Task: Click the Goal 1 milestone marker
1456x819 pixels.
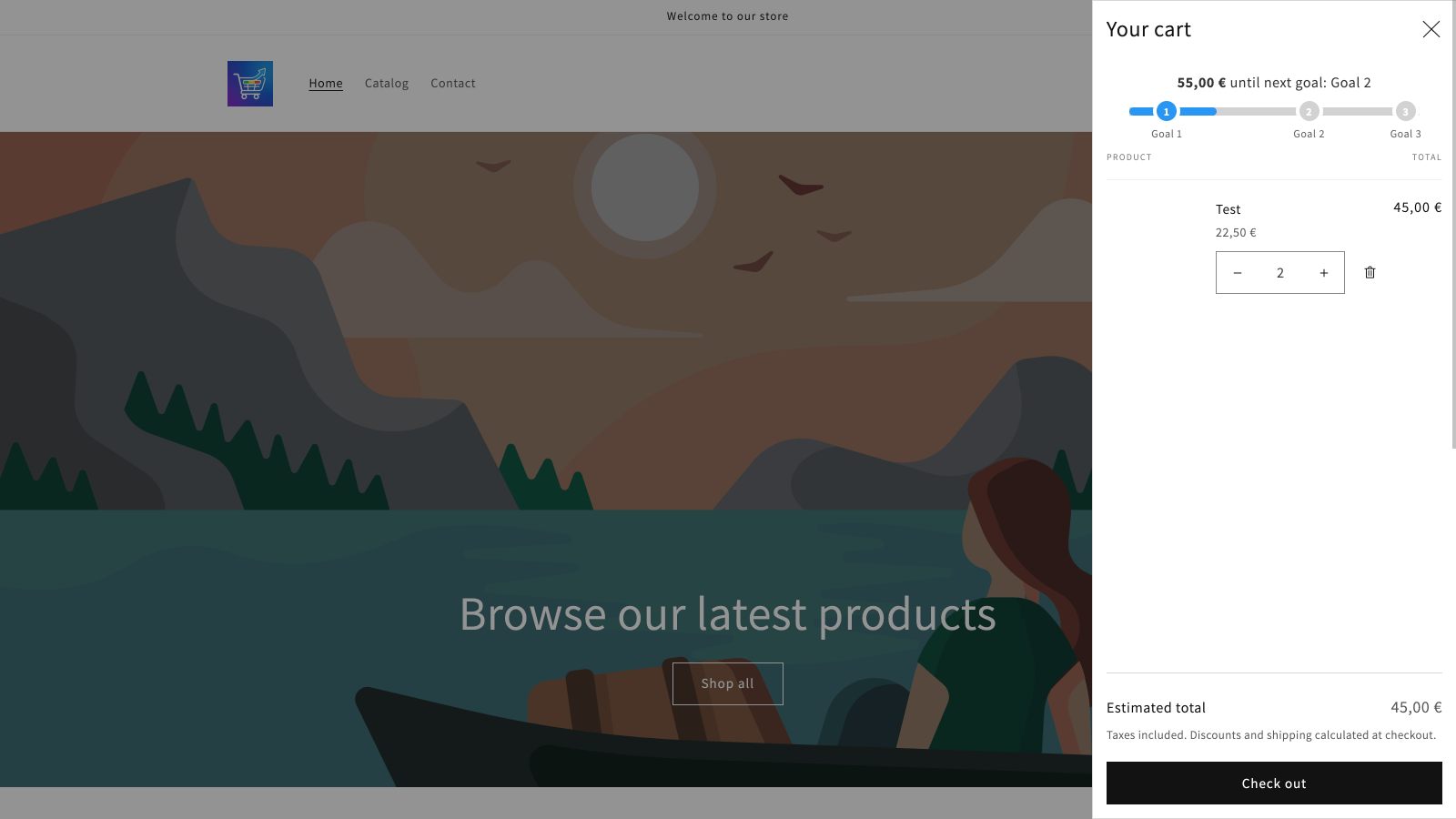Action: (x=1167, y=111)
